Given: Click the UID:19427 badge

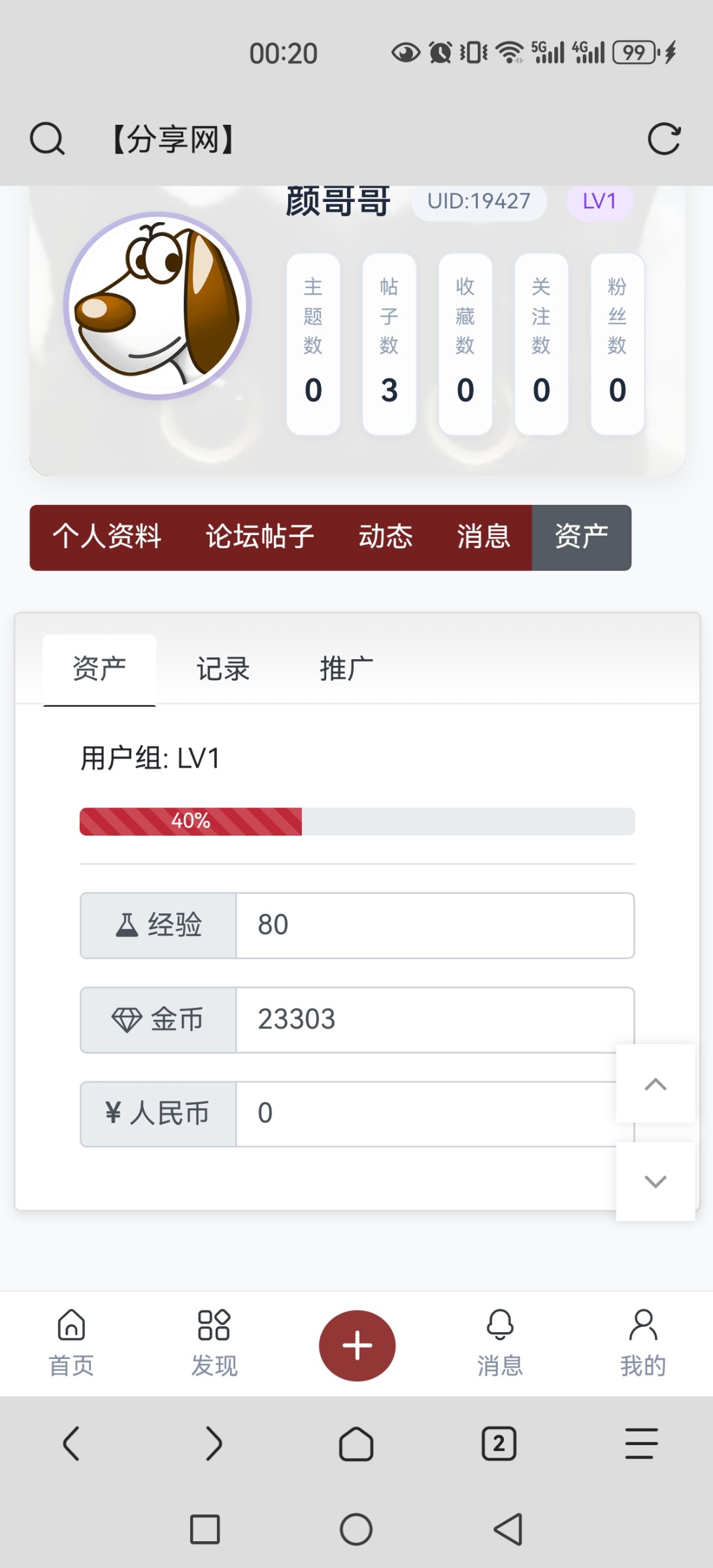Looking at the screenshot, I should (x=479, y=201).
